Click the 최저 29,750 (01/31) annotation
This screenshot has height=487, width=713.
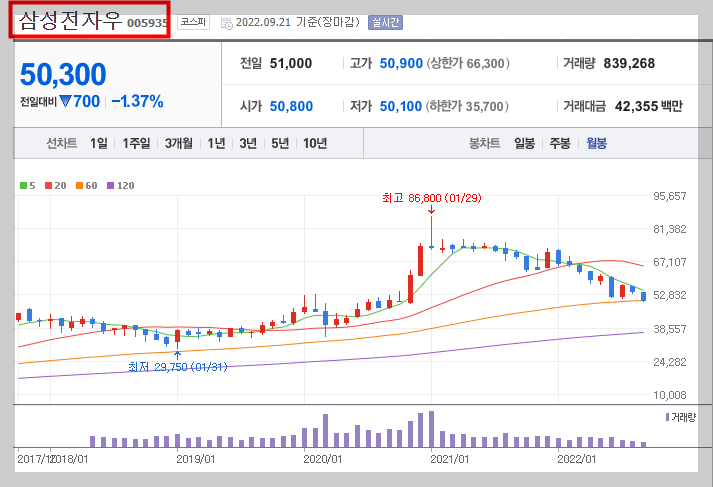pyautogui.click(x=177, y=367)
